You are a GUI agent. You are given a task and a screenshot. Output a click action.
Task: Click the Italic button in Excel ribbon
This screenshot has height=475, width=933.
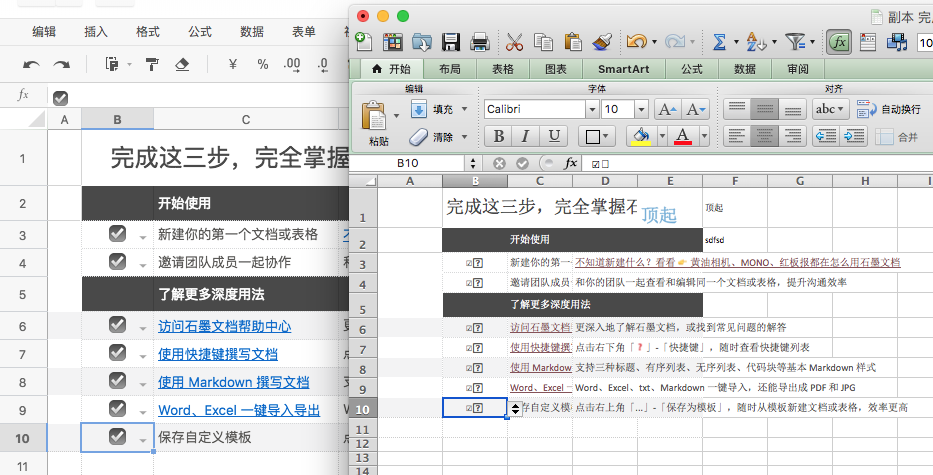point(525,136)
